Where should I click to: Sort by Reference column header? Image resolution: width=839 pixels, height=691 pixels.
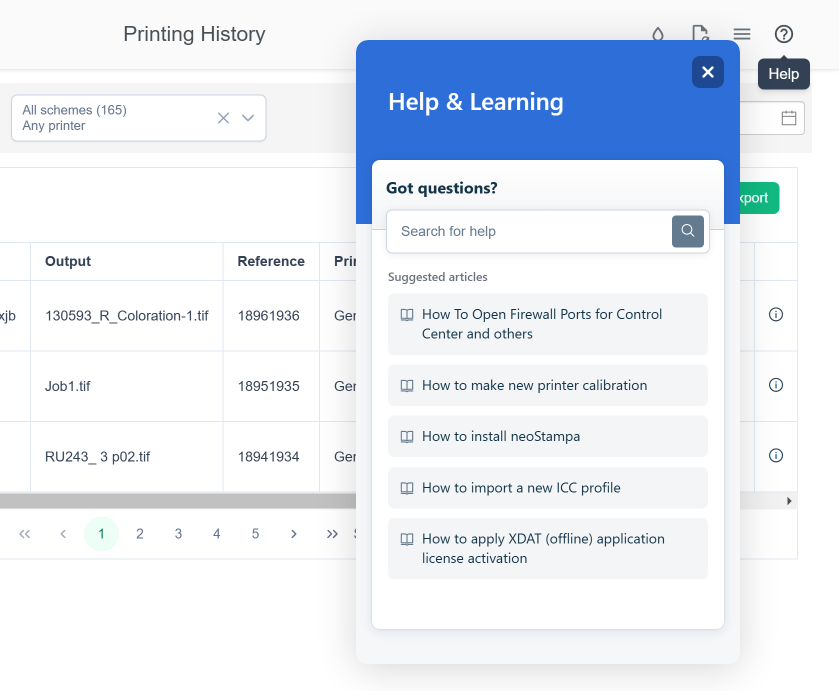[x=271, y=261]
